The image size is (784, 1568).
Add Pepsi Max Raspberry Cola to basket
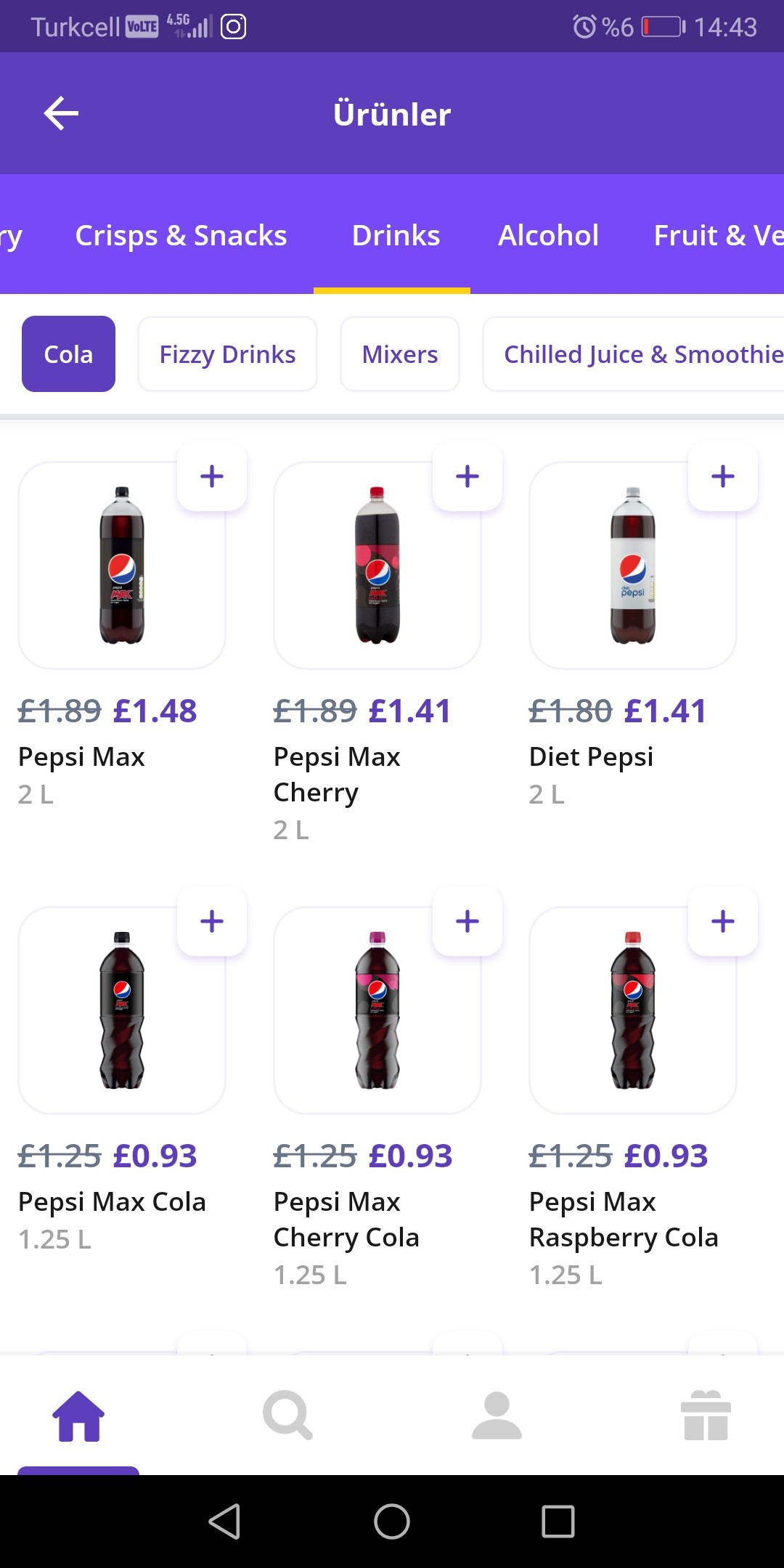point(723,921)
